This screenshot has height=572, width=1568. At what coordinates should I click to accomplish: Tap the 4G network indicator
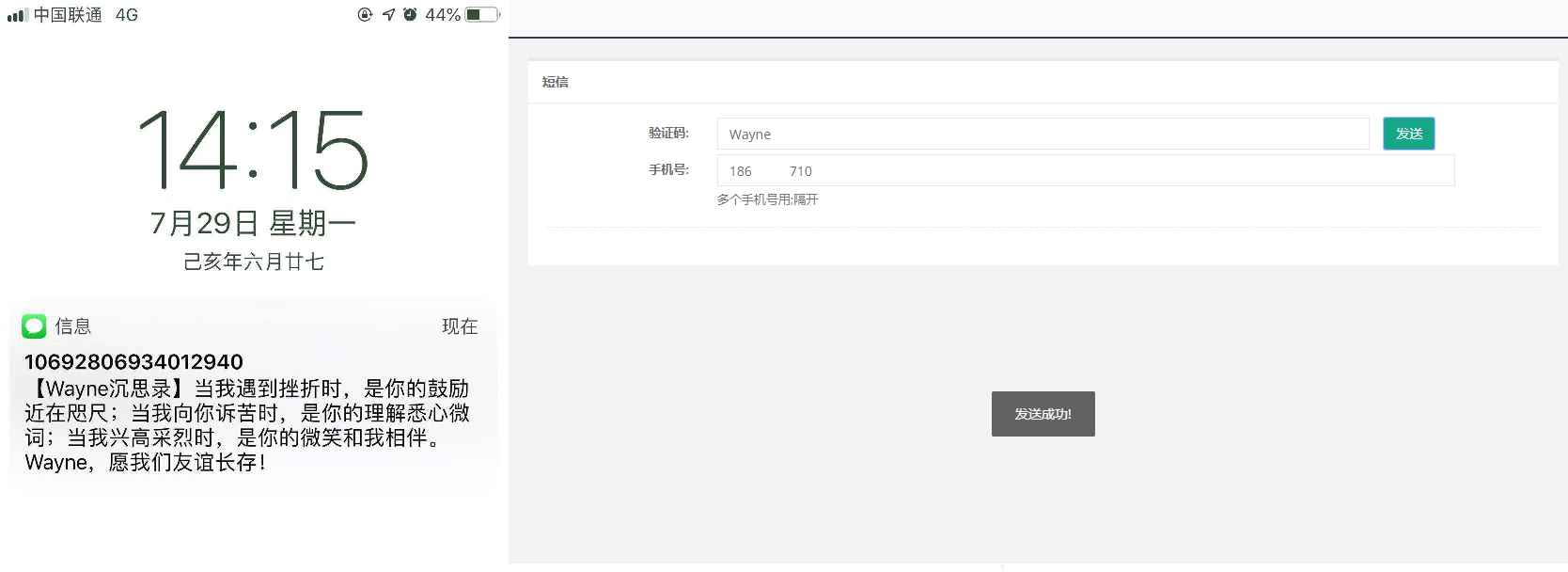point(127,15)
